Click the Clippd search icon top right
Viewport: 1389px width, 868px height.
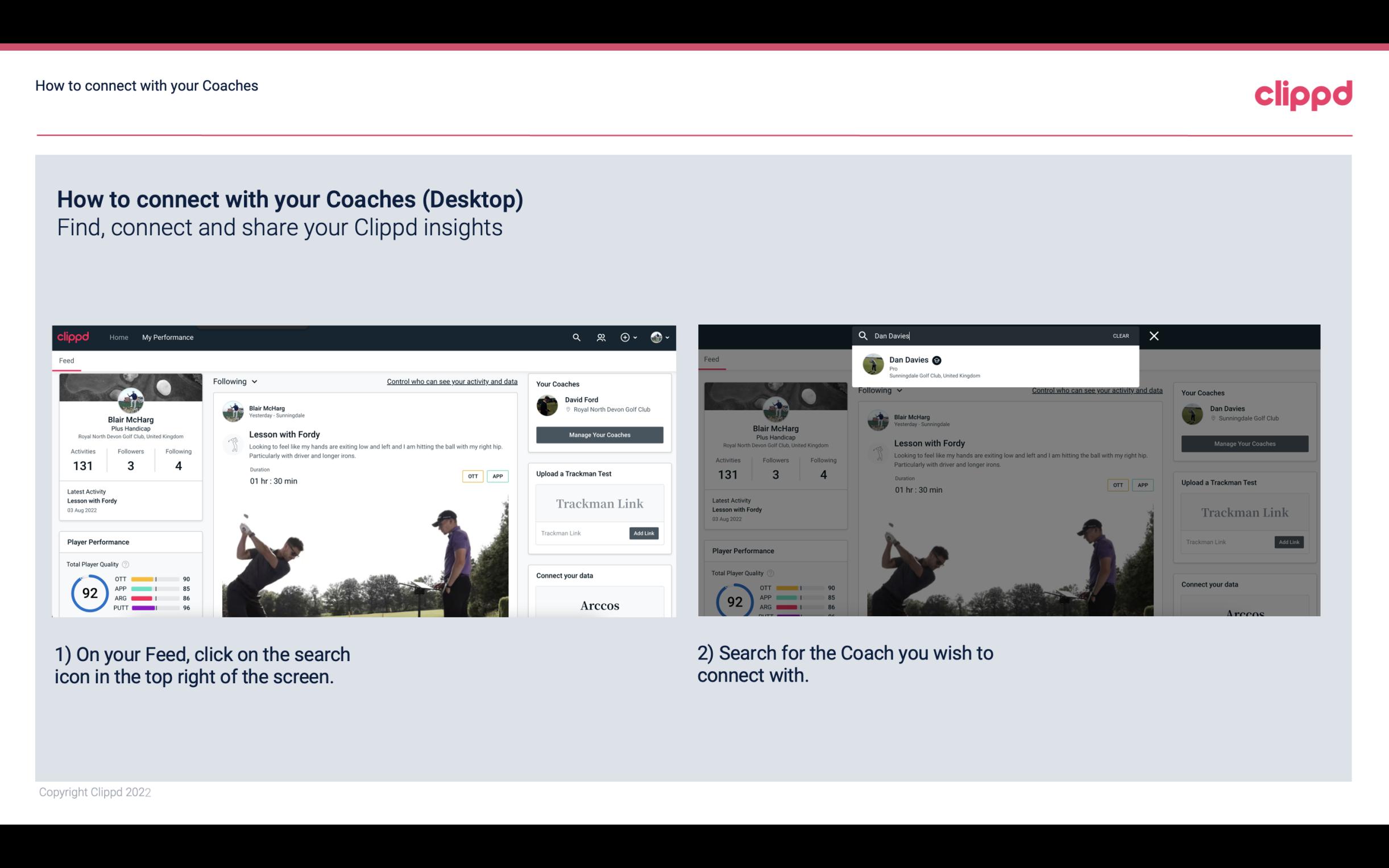pos(576,337)
